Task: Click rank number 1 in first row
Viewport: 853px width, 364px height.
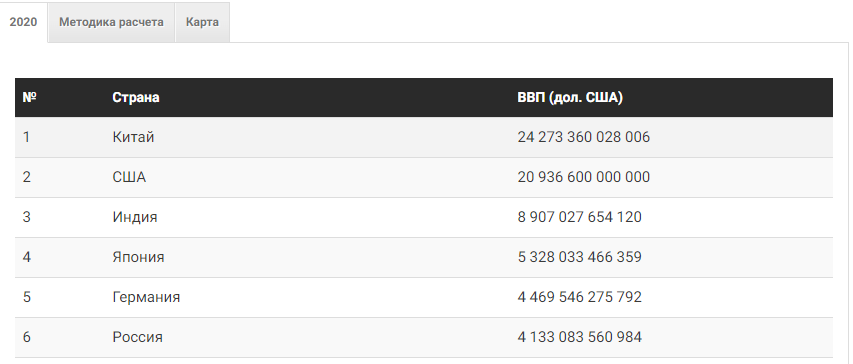Action: (x=26, y=137)
